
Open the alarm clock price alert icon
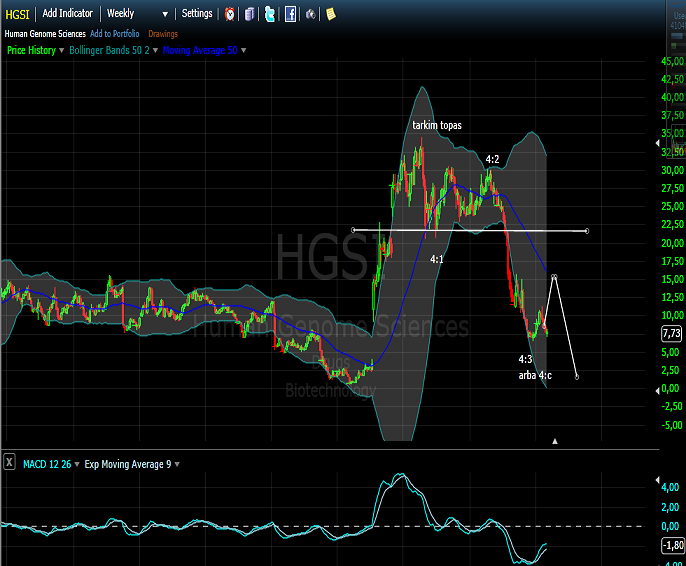229,14
